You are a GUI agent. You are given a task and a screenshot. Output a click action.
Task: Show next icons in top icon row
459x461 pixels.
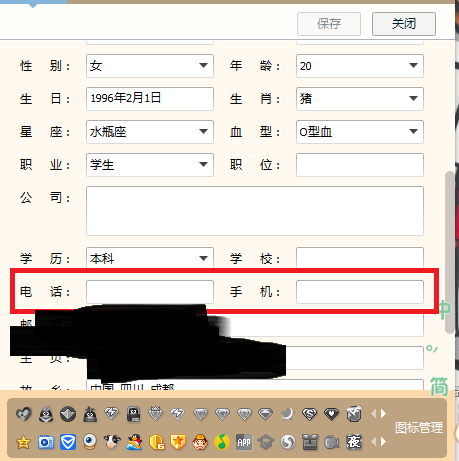[383, 414]
